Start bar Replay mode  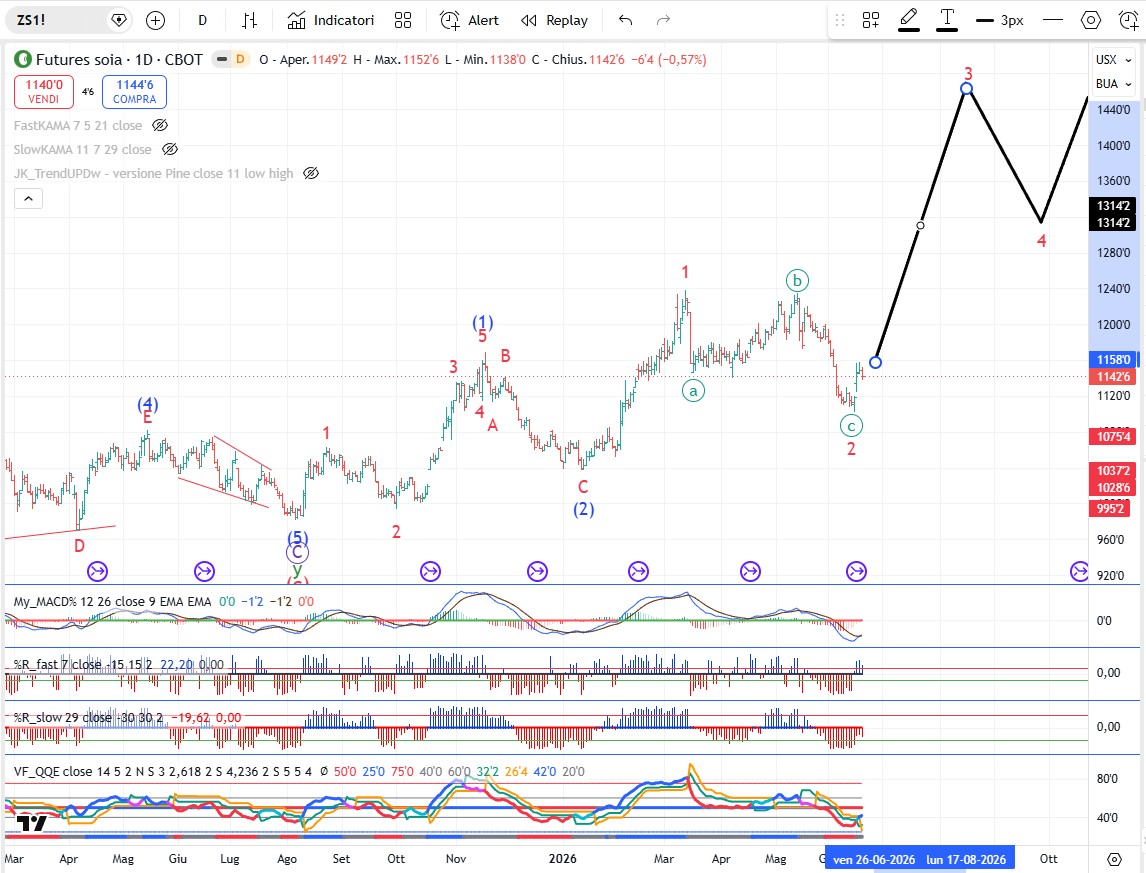(555, 20)
